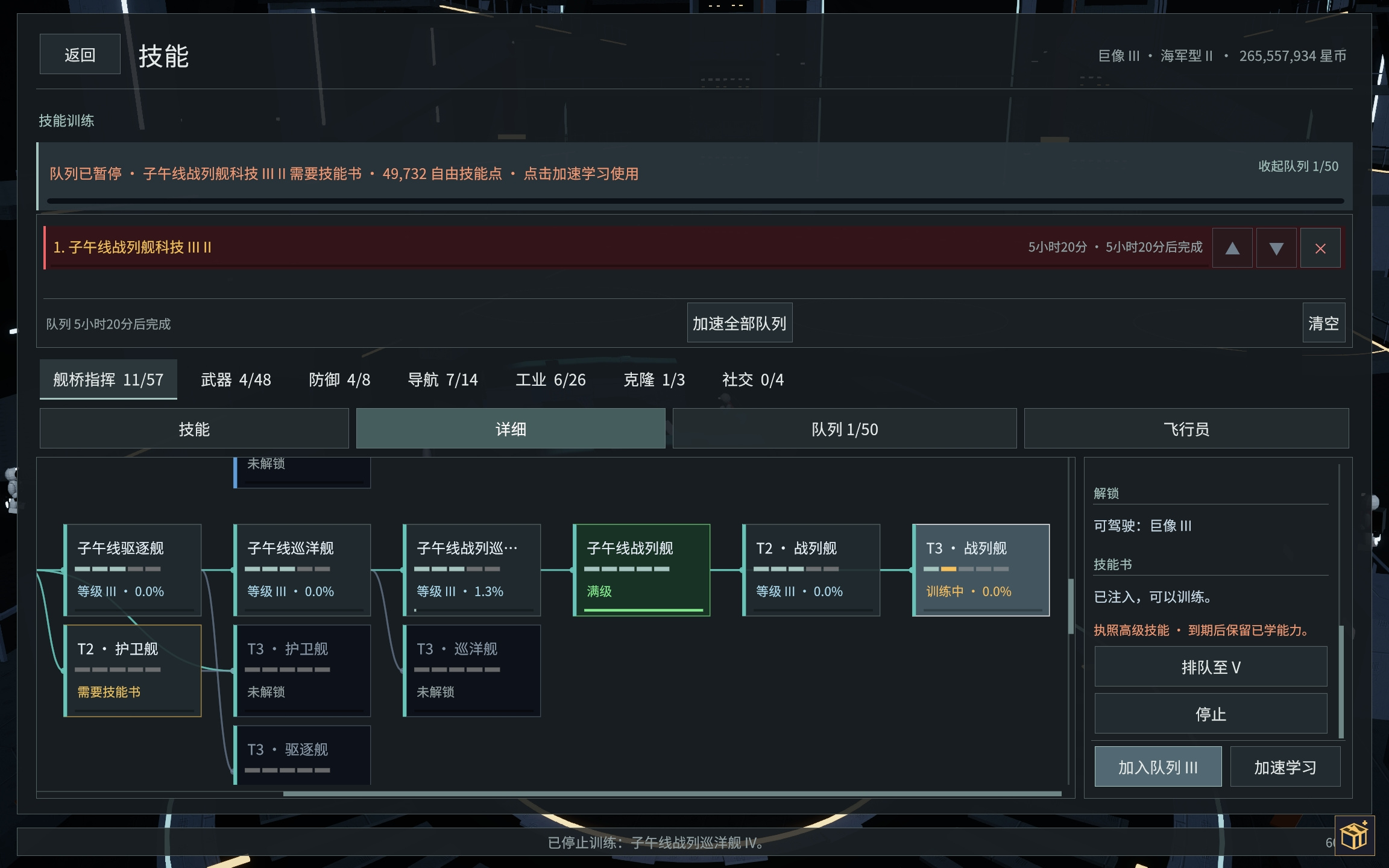Click the skill tree horizontal scrollbar
The width and height of the screenshot is (1389, 868).
[x=672, y=794]
